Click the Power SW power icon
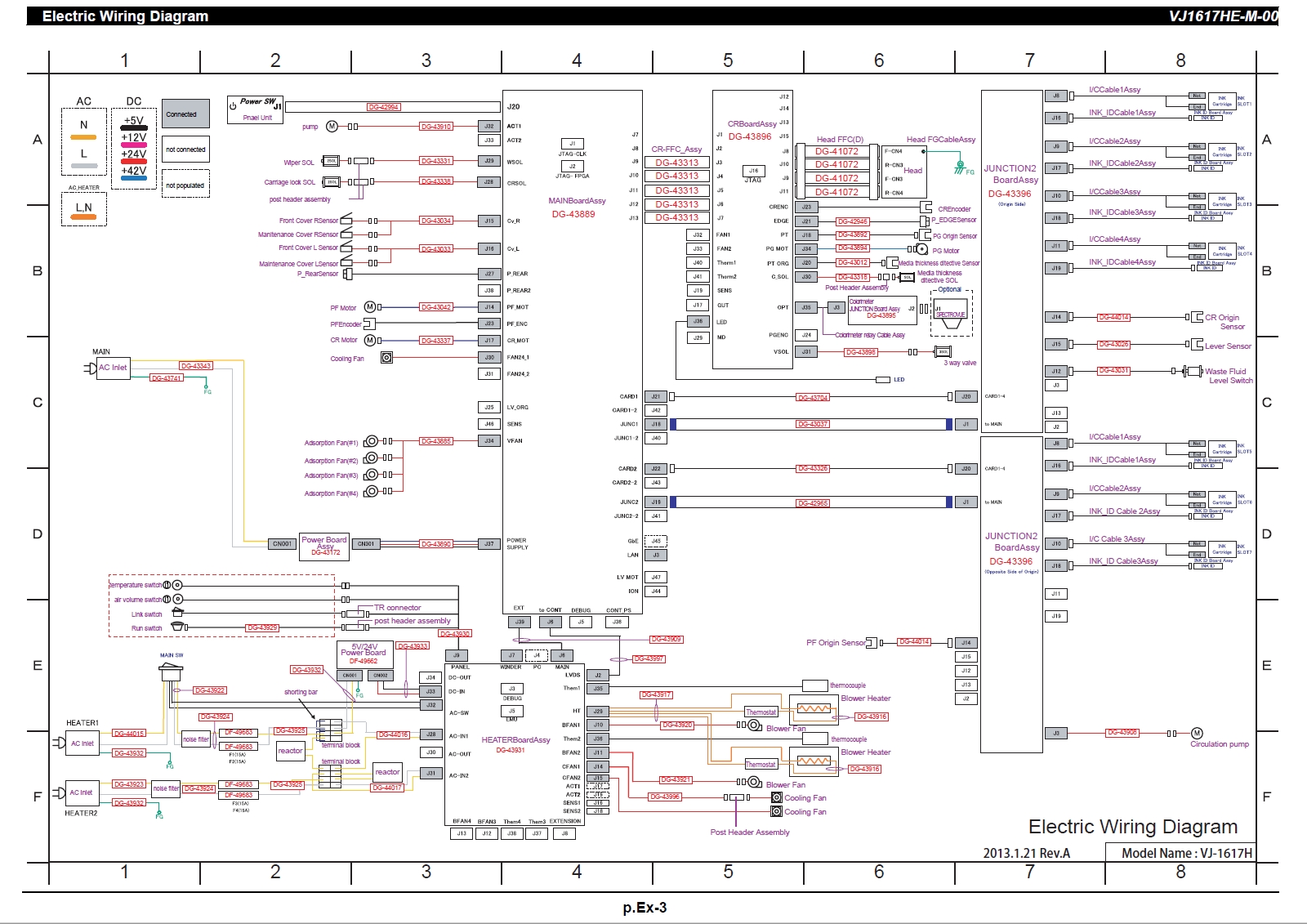This screenshot has width=1307, height=924. pos(233,105)
